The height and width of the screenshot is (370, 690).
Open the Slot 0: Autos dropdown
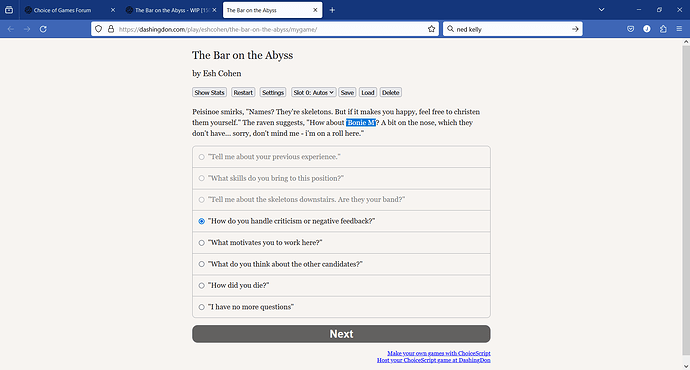(314, 92)
